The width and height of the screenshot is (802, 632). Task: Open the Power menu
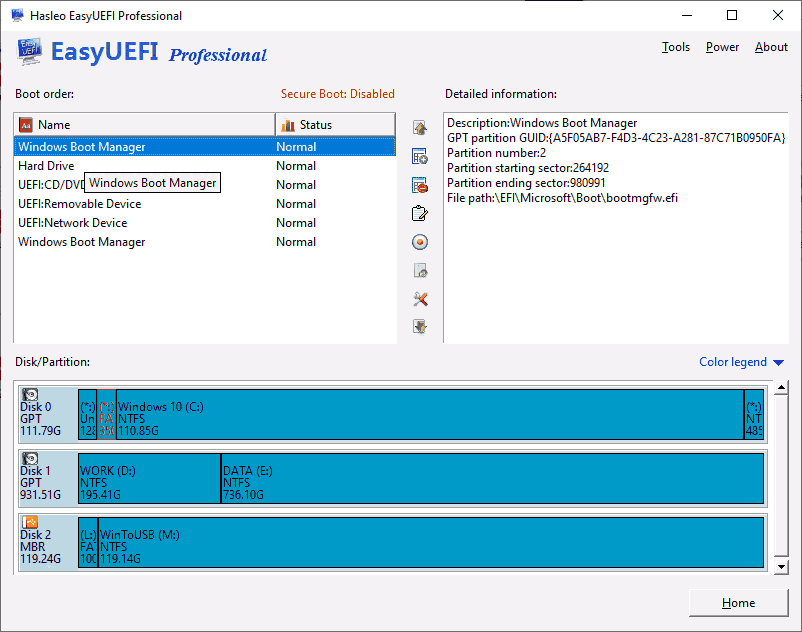tap(722, 46)
